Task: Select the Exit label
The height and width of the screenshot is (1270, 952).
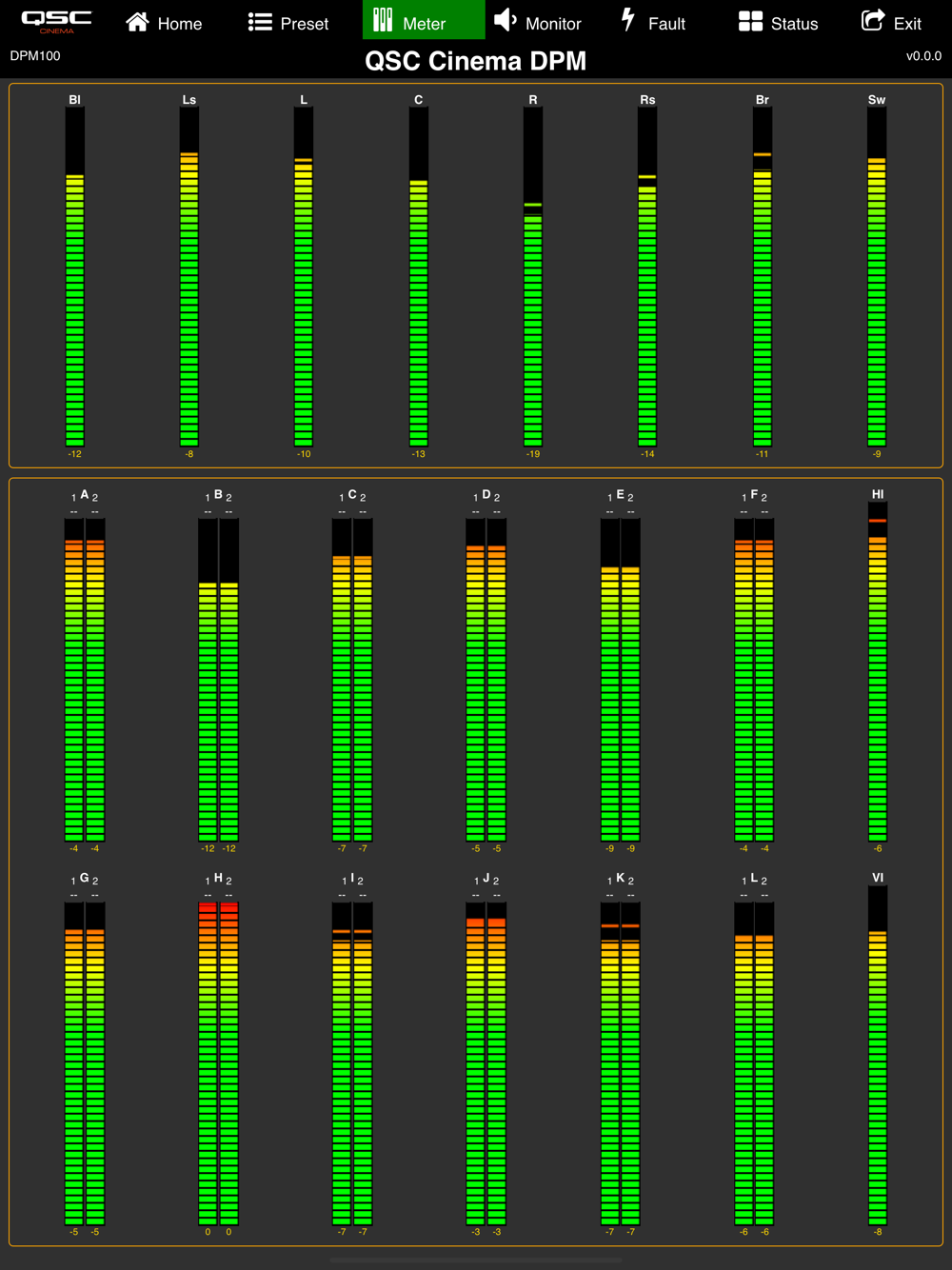Action: point(907,24)
